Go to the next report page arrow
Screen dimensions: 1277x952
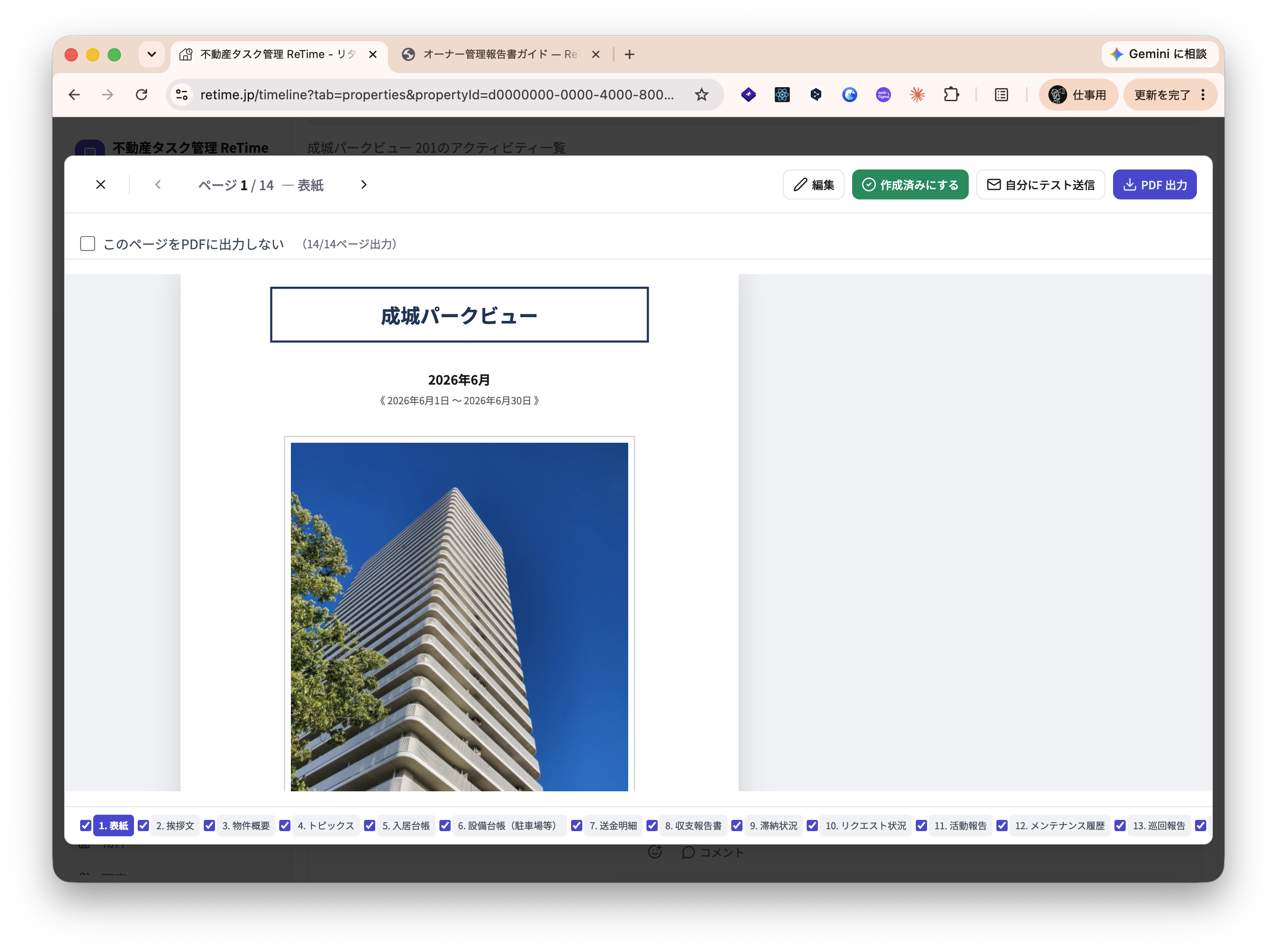[x=364, y=185]
